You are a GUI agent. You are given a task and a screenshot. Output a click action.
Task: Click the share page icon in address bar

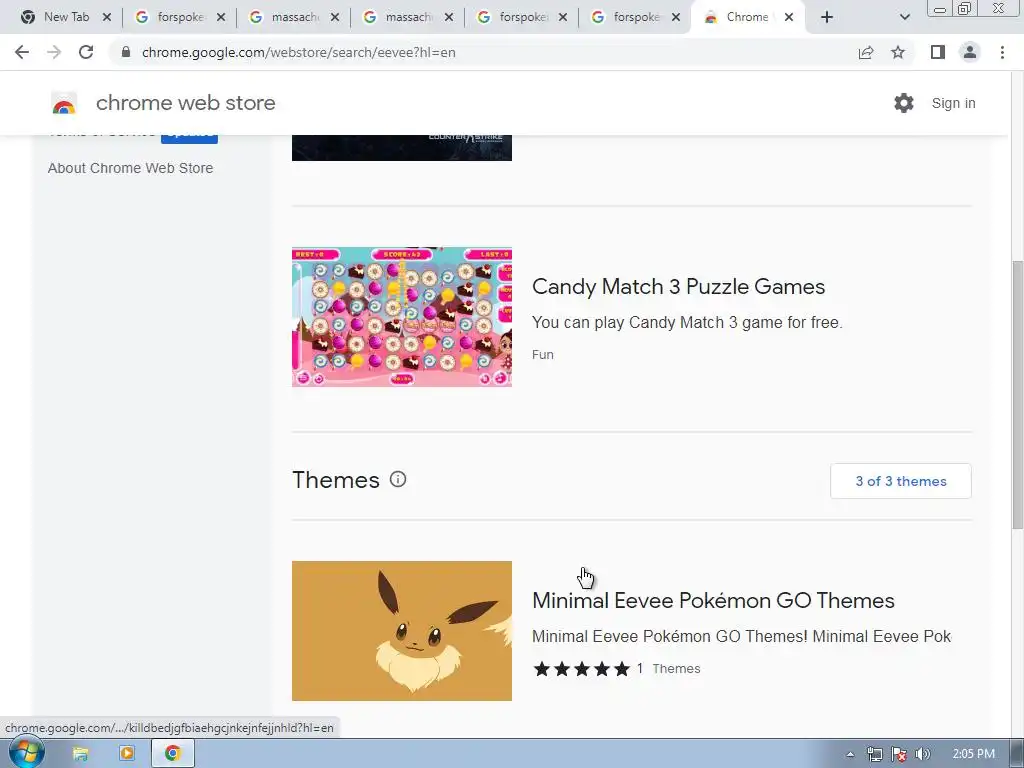pyautogui.click(x=866, y=52)
